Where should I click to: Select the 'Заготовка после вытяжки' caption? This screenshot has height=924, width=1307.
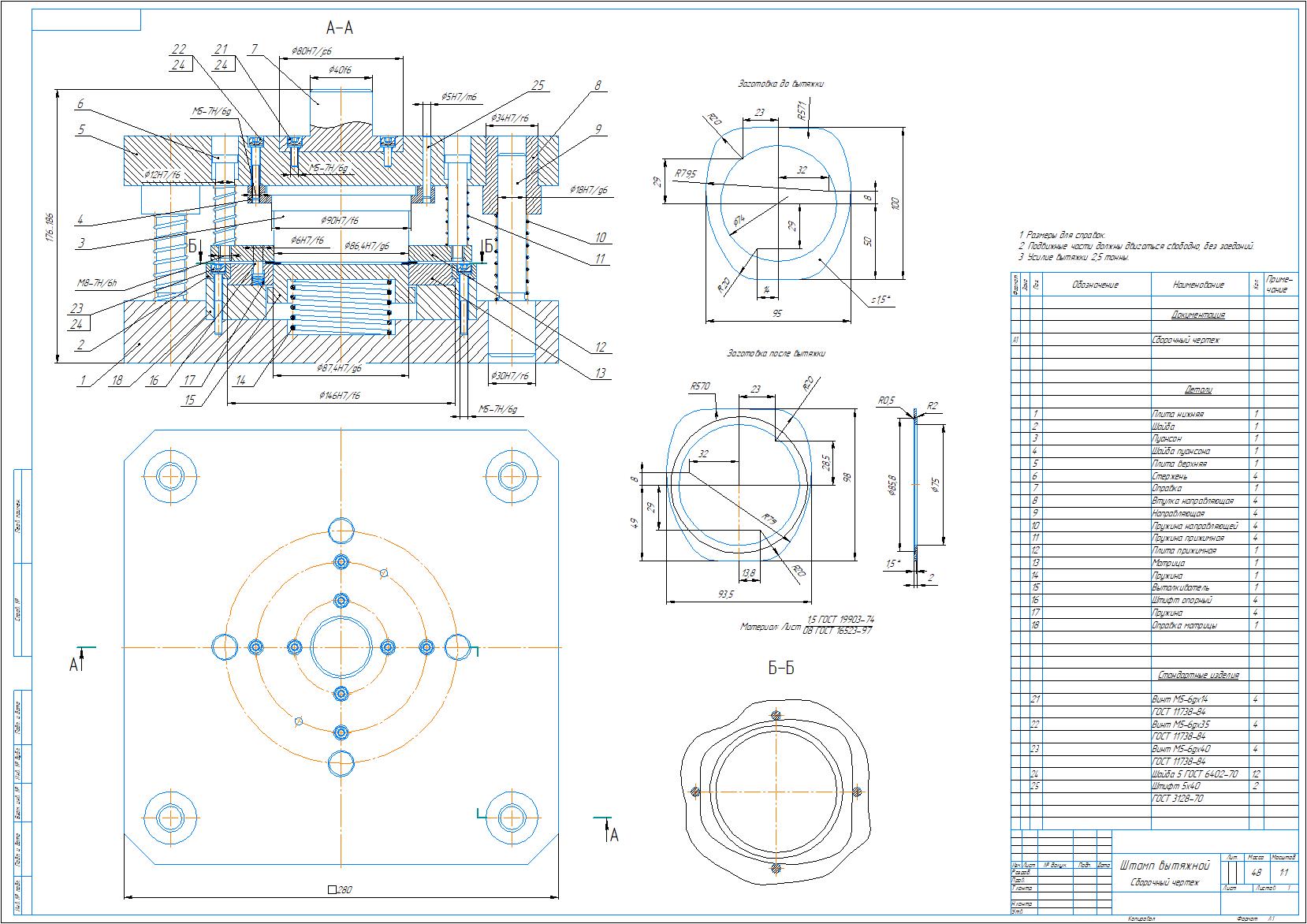click(776, 354)
